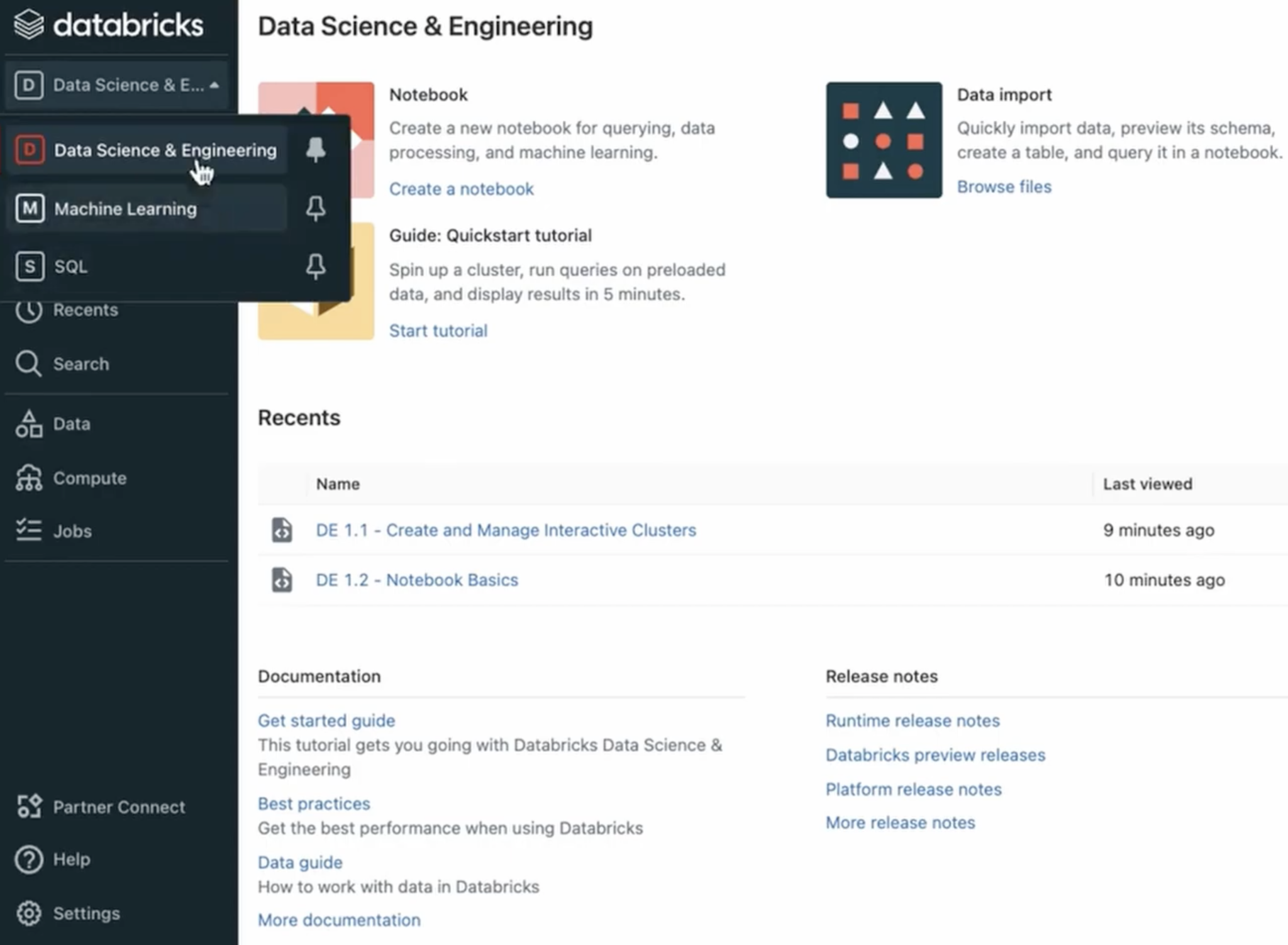Select Data Science & Engineering persona
This screenshot has width=1288, height=945.
pyautogui.click(x=165, y=150)
